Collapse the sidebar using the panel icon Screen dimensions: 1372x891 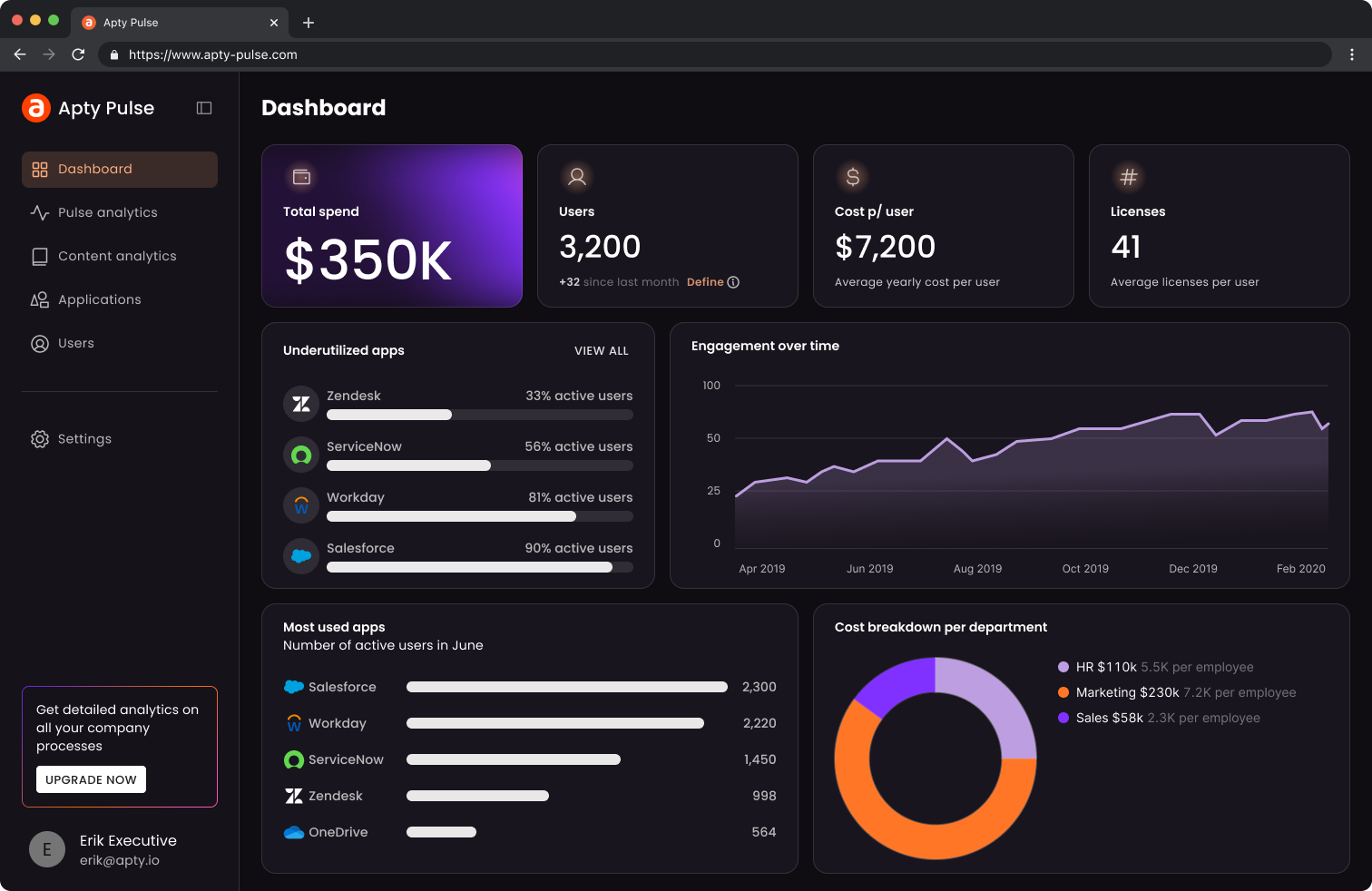coord(204,108)
